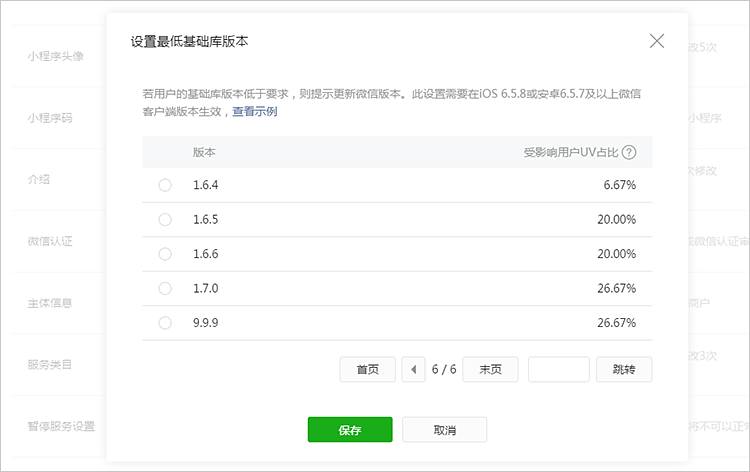This screenshot has width=750, height=472.
Task: Select version 1.6.5 radio button
Action: tap(165, 219)
